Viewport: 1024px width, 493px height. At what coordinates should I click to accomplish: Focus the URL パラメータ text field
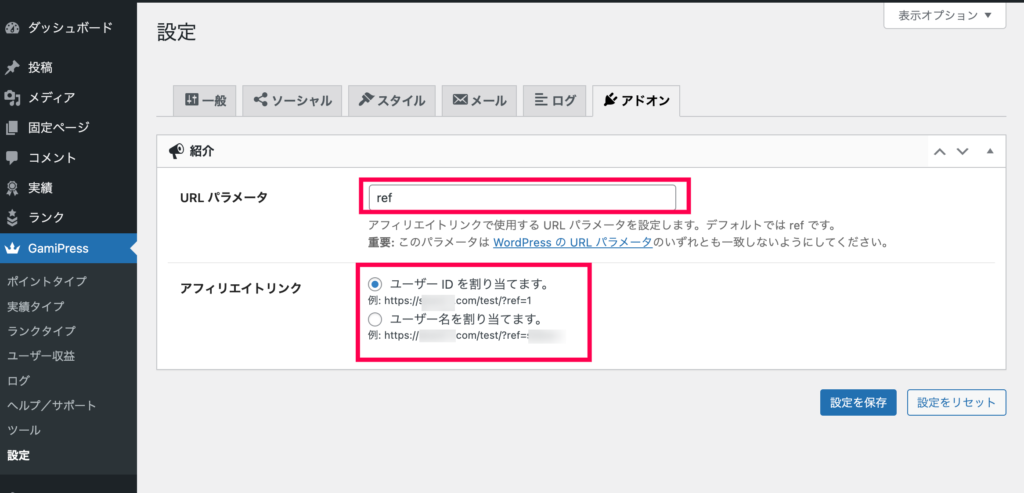[x=522, y=197]
